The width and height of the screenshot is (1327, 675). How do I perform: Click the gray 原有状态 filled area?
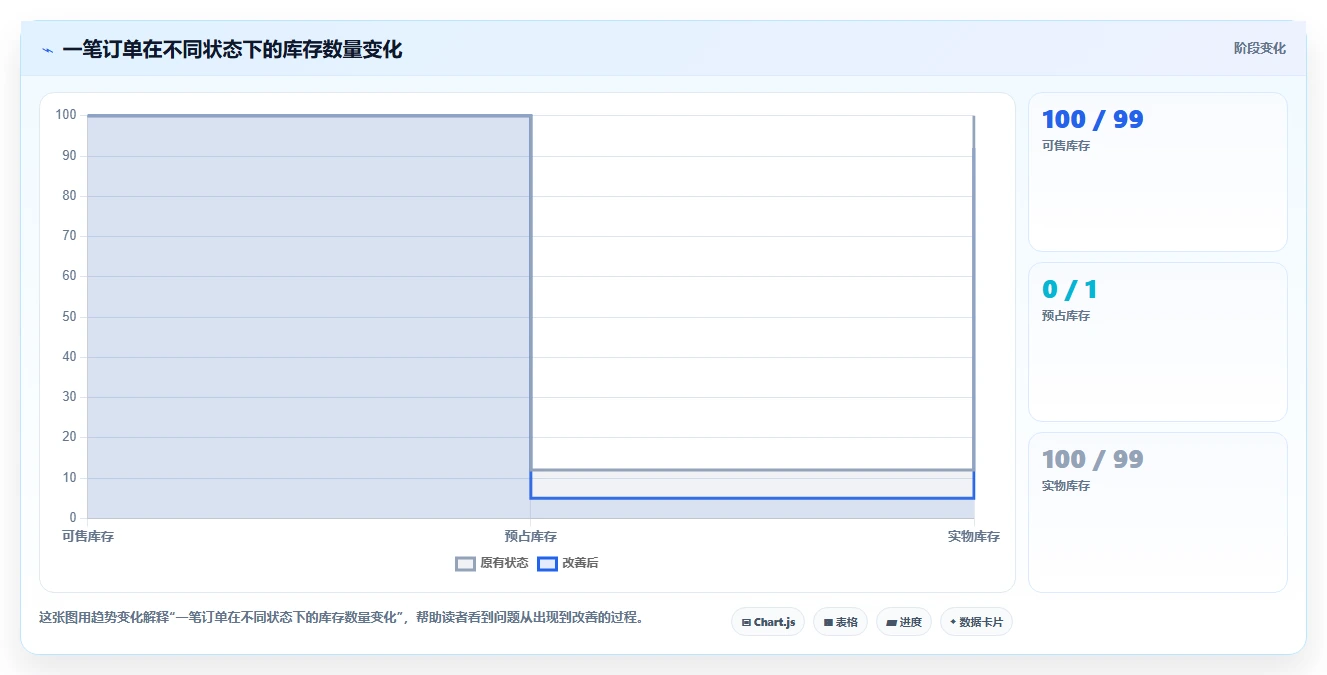pyautogui.click(x=309, y=317)
